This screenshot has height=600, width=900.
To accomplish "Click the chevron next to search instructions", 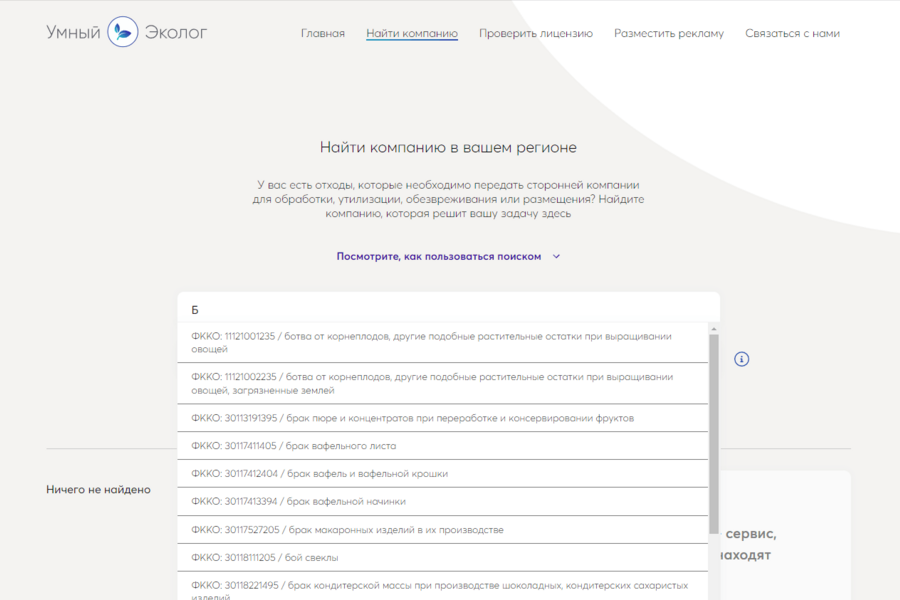I will coord(556,257).
